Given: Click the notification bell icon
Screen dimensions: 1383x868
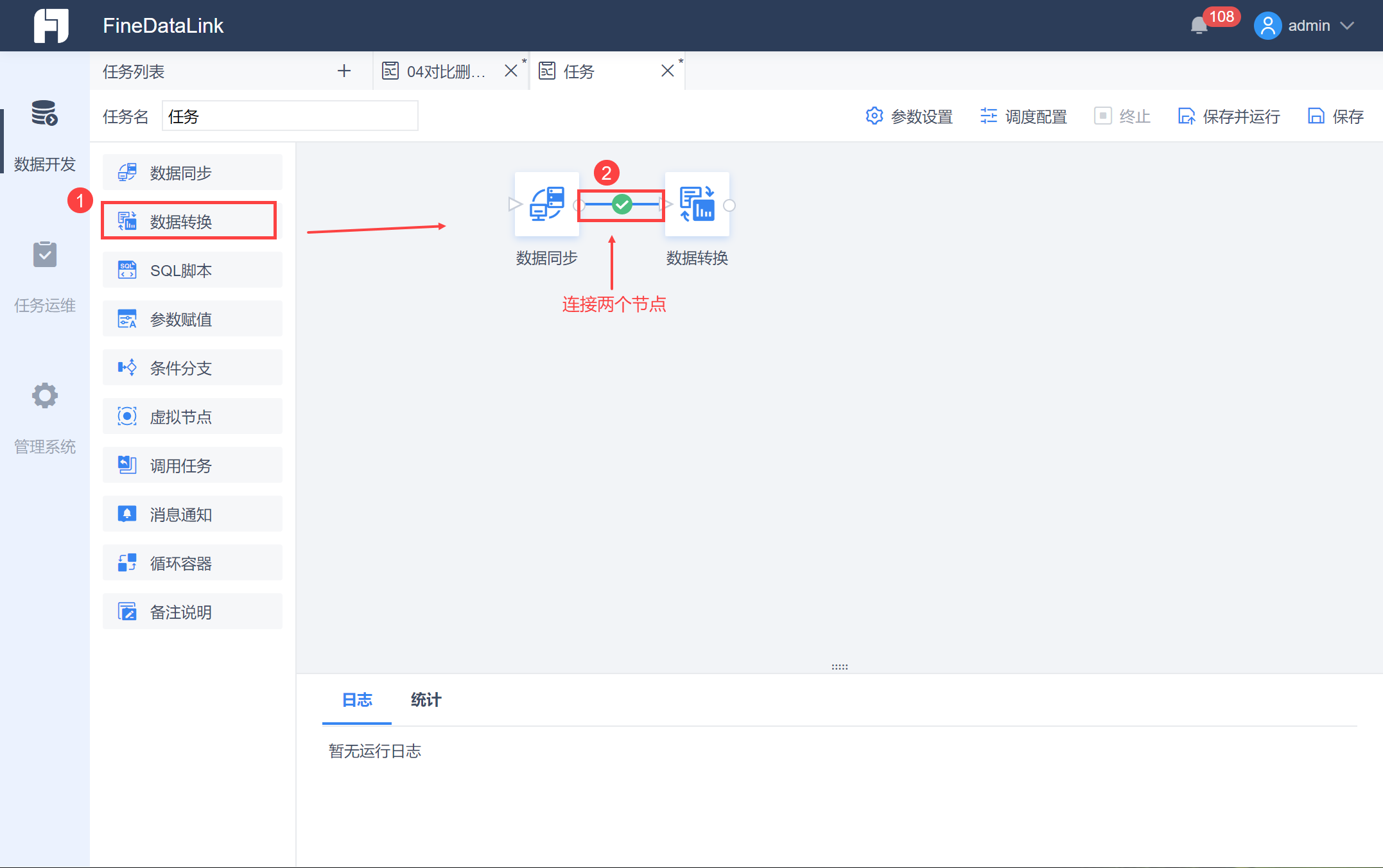Looking at the screenshot, I should coord(1198,26).
